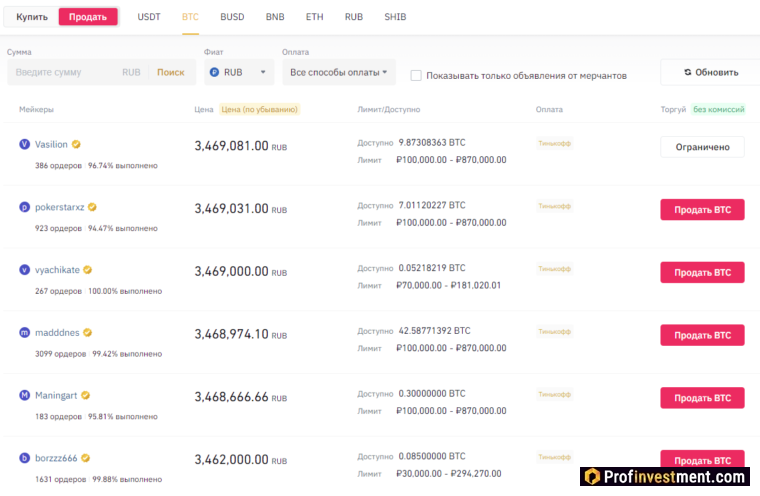
Task: Click verified badge next to vyachikate
Action: (87, 270)
